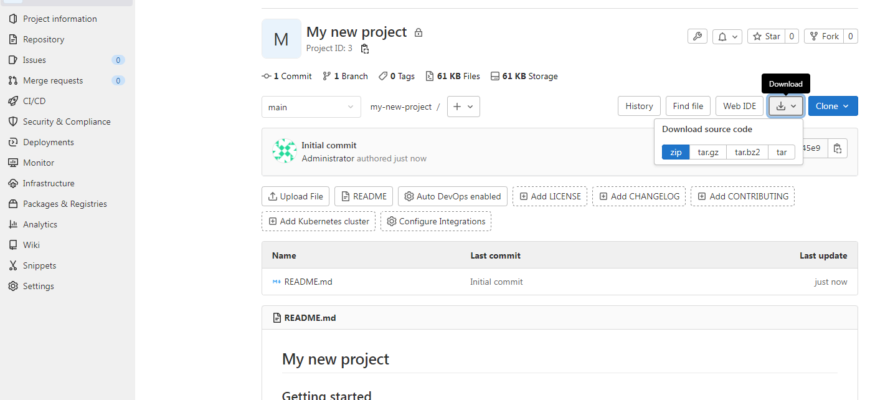Open the Clone dropdown

(x=833, y=106)
